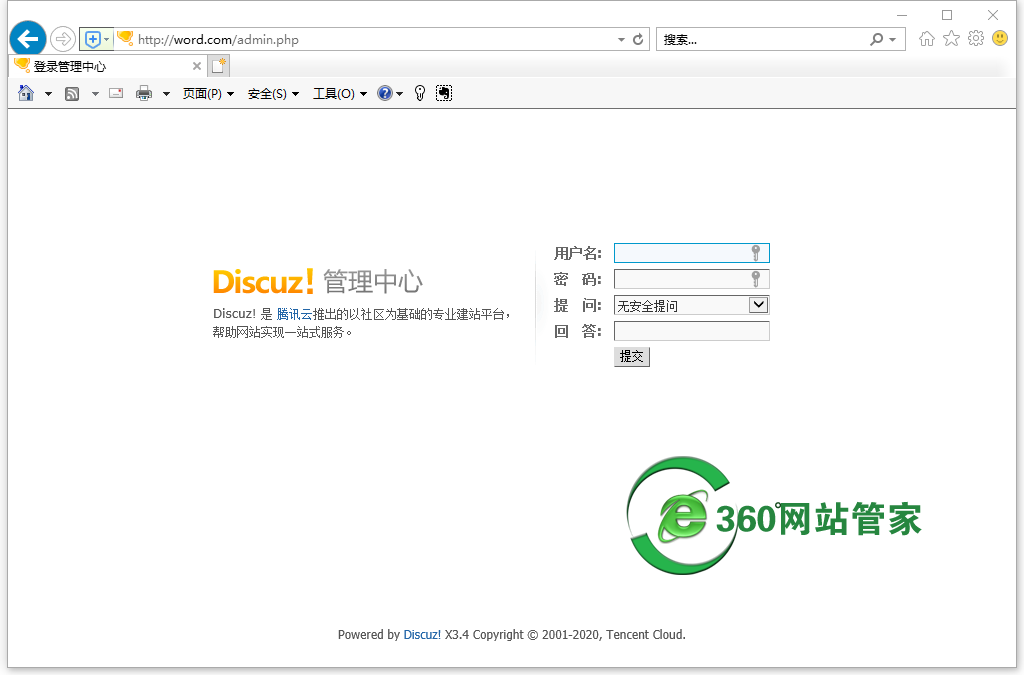The height and width of the screenshot is (675, 1024).
Task: Expand the shield icon dropdown arrow
Action: point(106,40)
